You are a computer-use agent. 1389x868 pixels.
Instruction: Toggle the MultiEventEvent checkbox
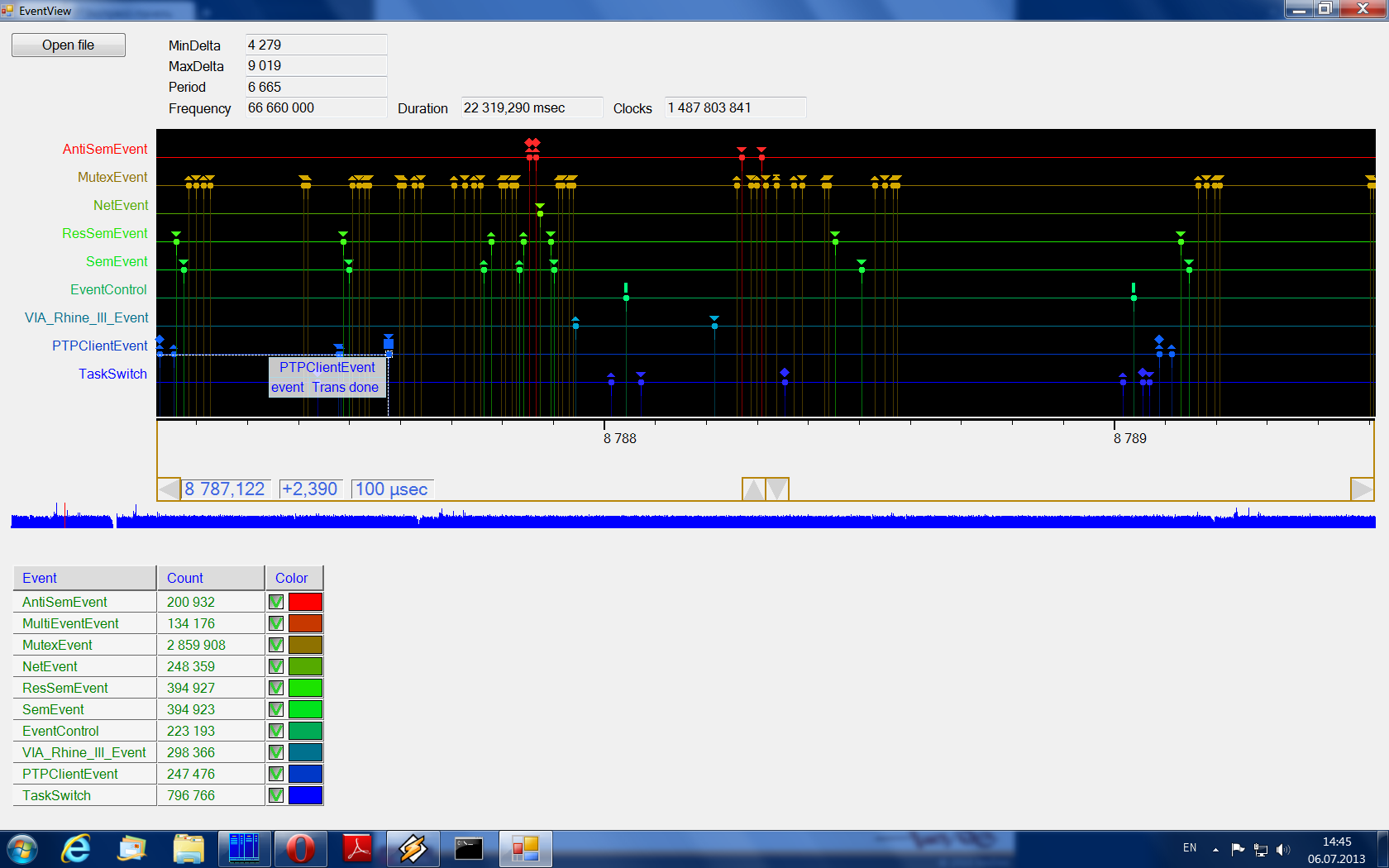point(276,623)
